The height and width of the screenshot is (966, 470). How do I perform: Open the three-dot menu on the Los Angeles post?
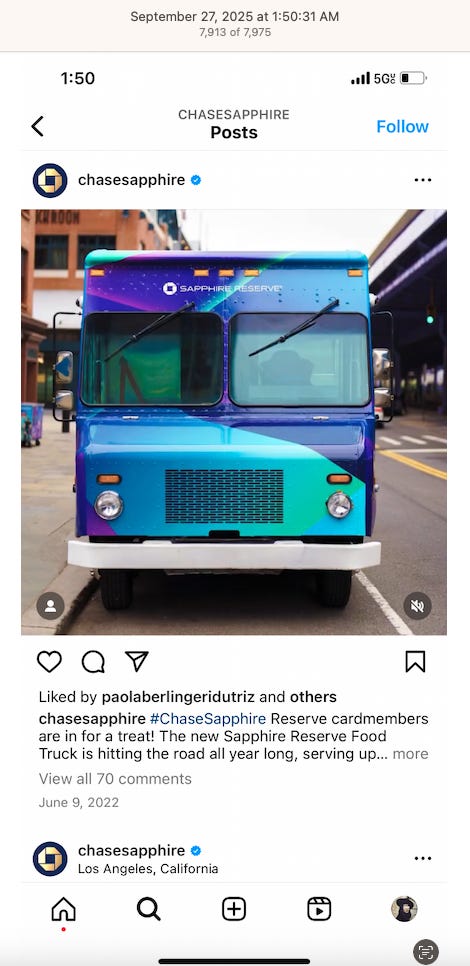(x=423, y=858)
